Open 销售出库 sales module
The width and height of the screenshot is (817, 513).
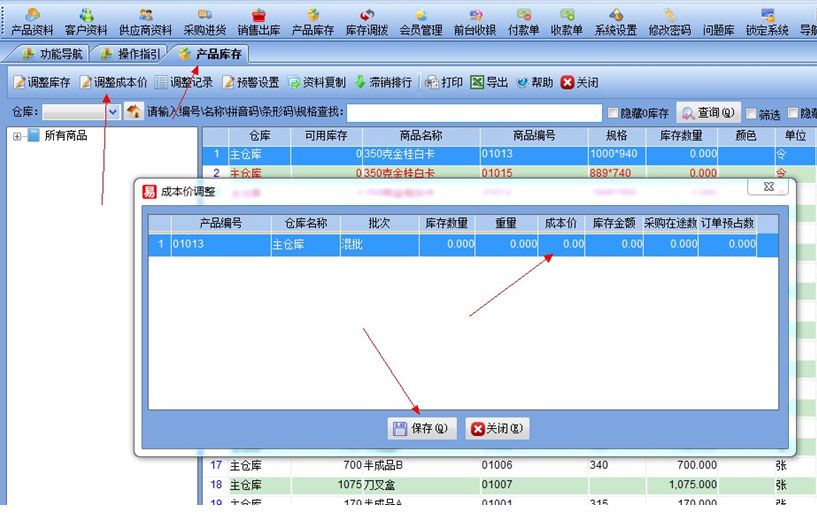[x=259, y=21]
